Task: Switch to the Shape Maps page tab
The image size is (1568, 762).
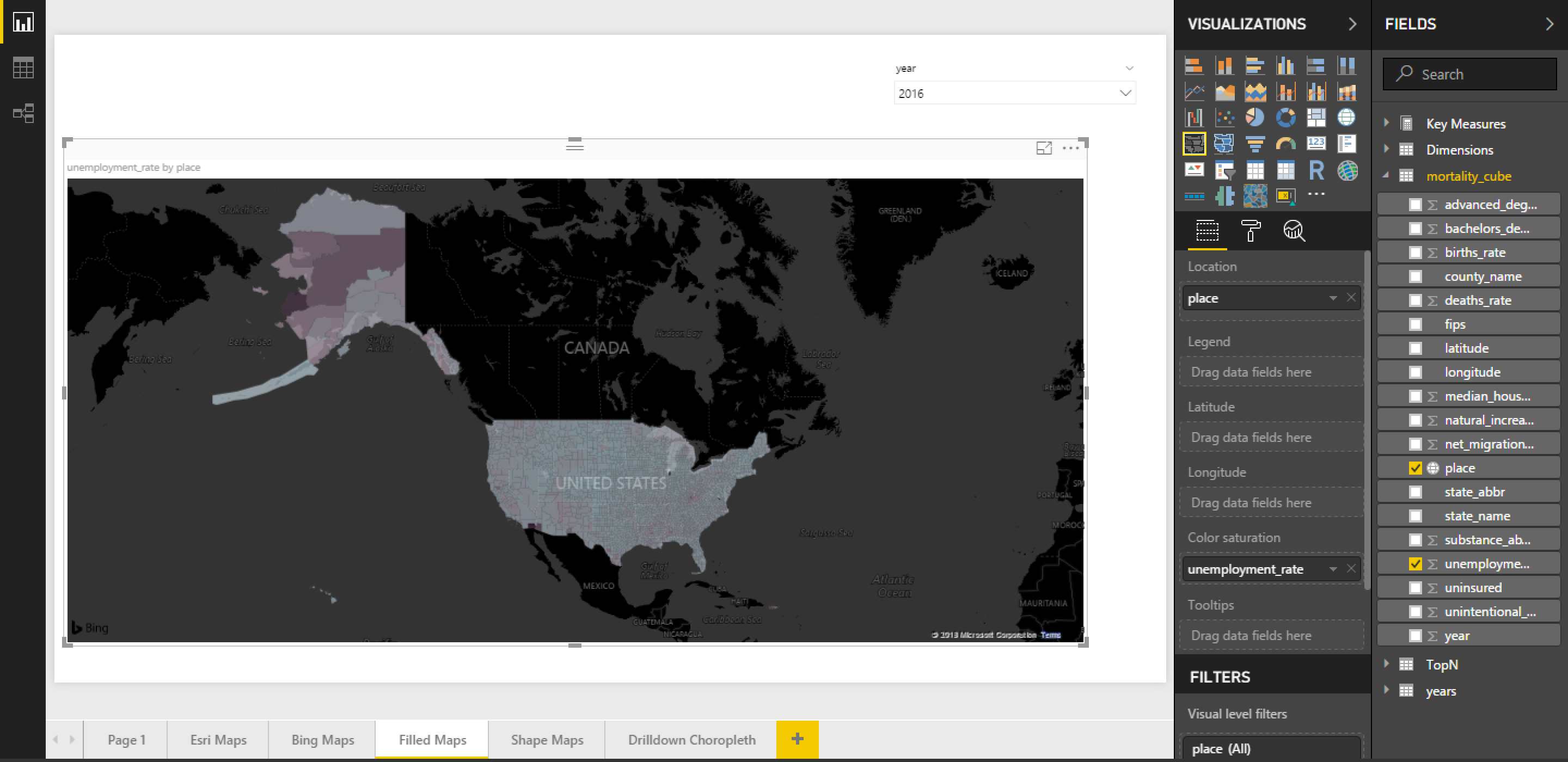Action: coord(547,740)
